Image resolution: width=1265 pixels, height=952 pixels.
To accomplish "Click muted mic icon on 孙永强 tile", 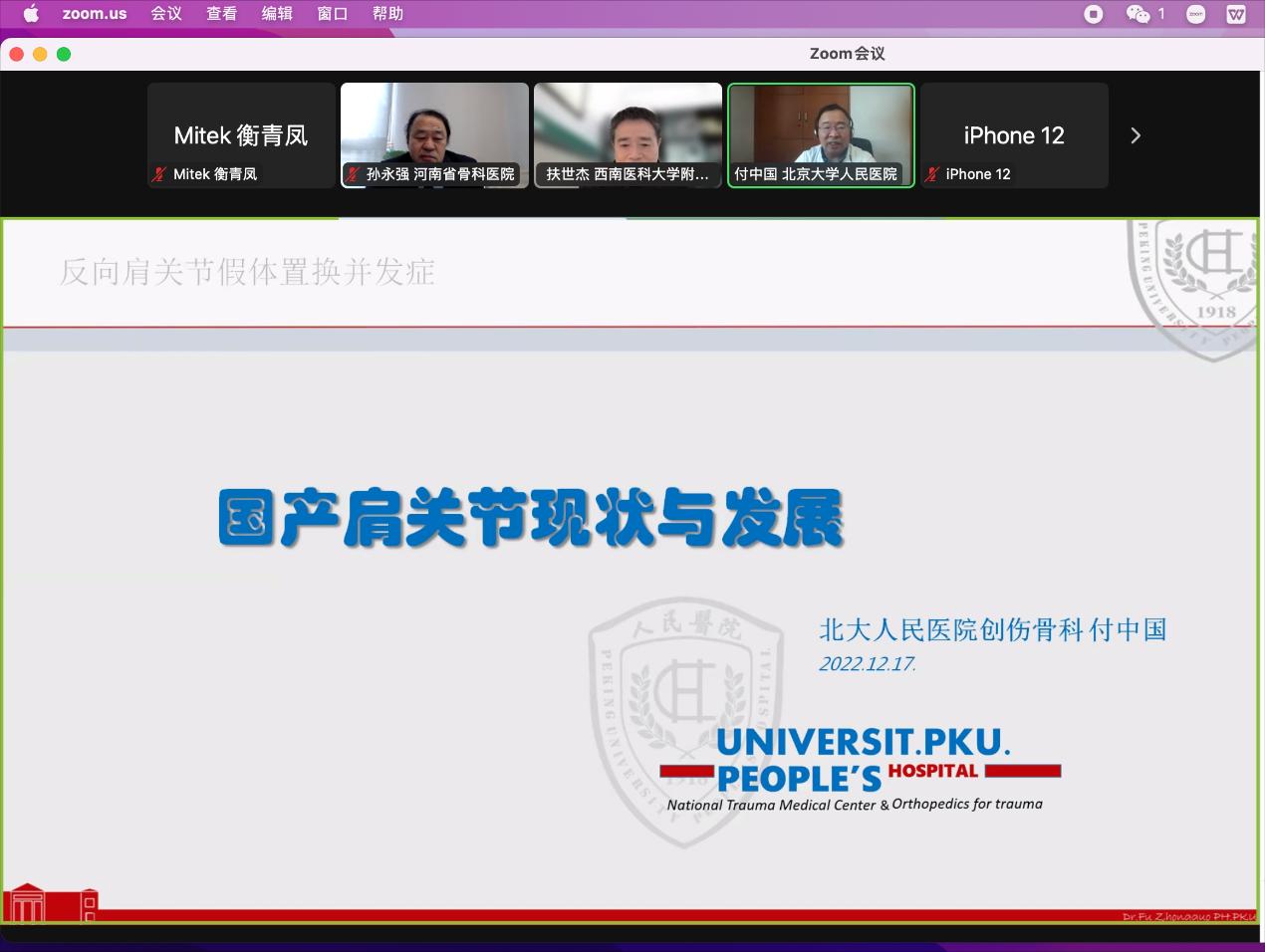I will (x=353, y=174).
